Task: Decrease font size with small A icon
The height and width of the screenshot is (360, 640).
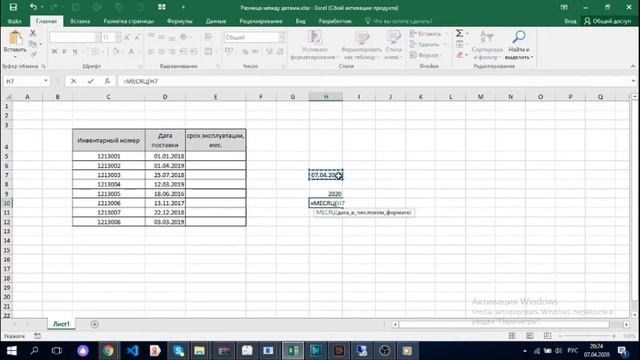Action: [x=138, y=37]
